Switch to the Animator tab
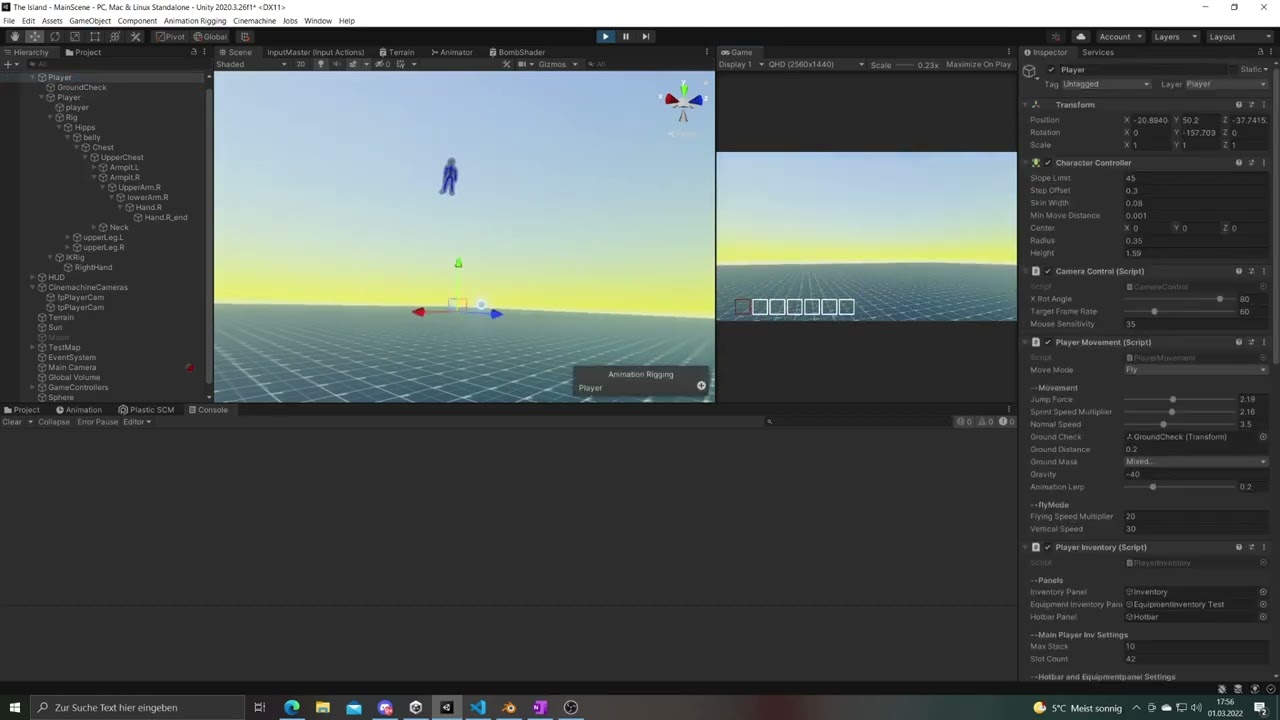 pos(454,52)
